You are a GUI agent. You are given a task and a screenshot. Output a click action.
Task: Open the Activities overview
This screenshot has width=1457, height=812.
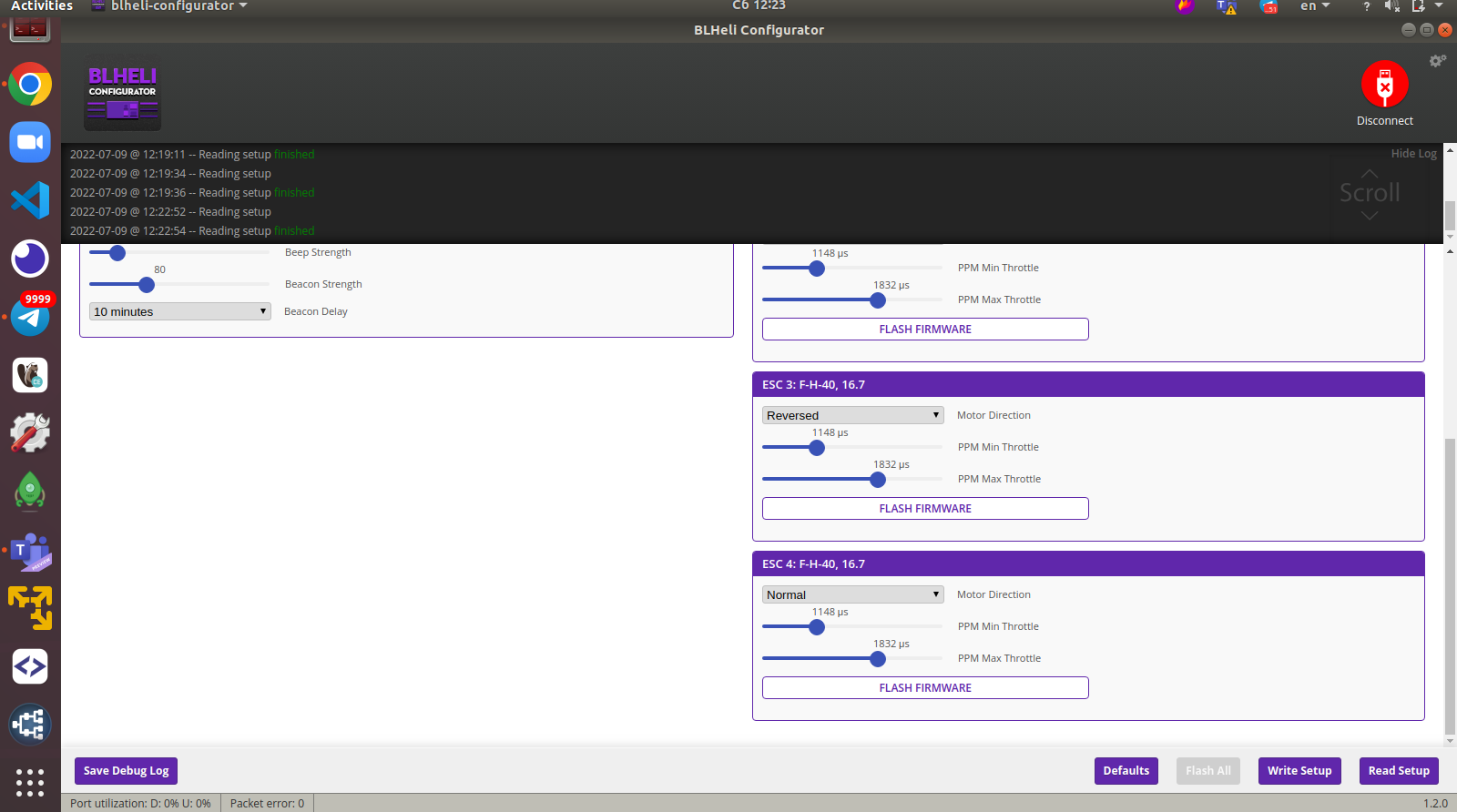point(42,6)
